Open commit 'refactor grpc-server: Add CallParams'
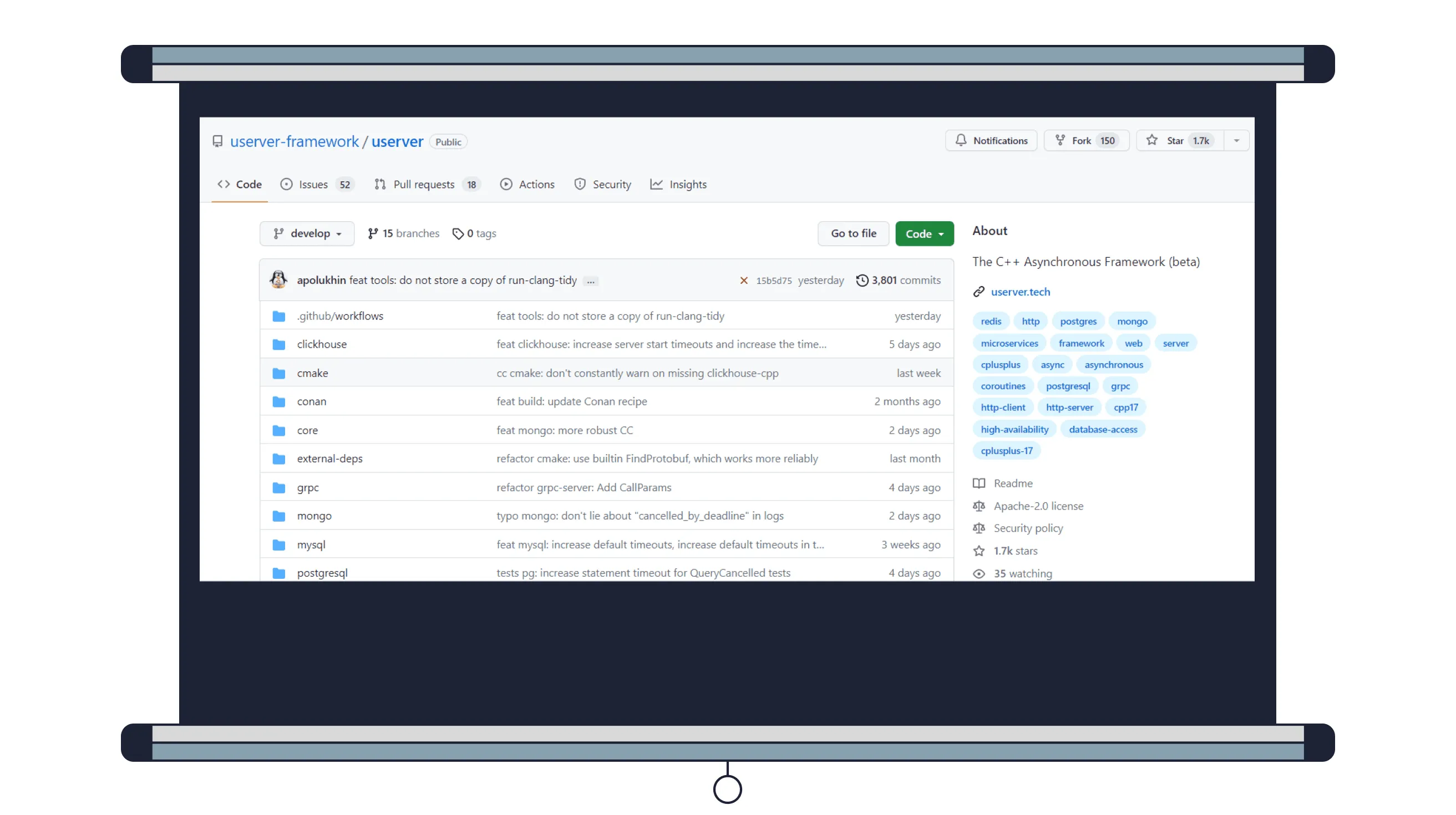 coord(584,487)
